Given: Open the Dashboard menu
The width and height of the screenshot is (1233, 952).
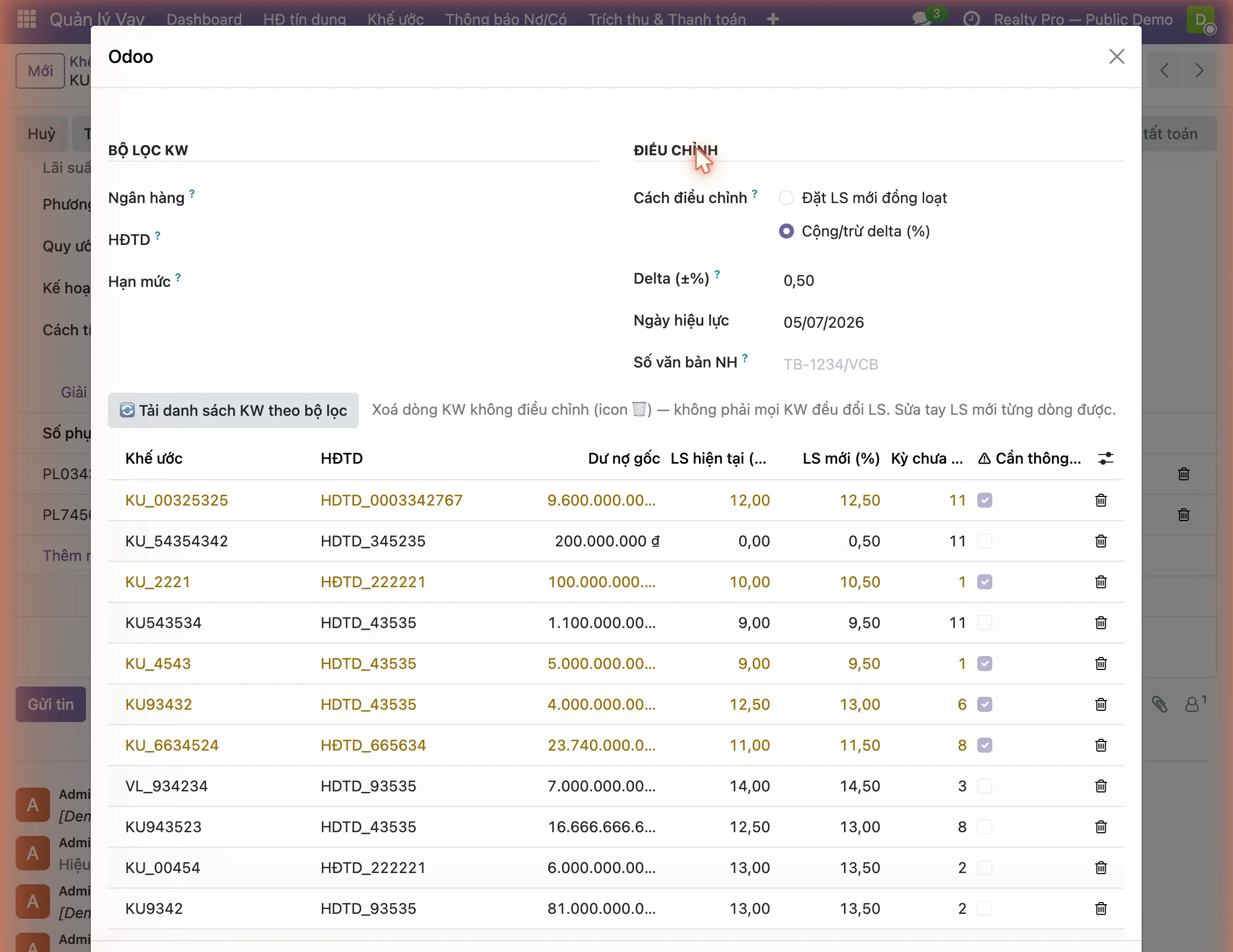Looking at the screenshot, I should pos(204,19).
